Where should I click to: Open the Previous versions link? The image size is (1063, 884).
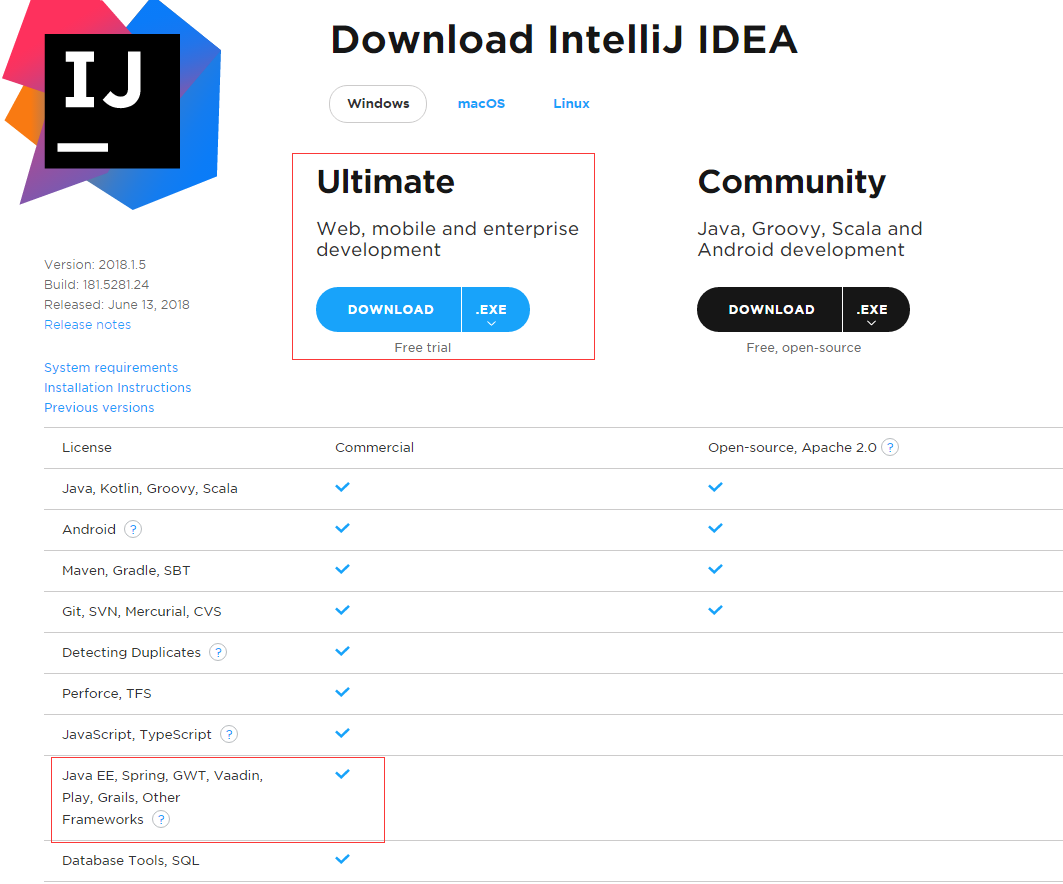coord(99,407)
